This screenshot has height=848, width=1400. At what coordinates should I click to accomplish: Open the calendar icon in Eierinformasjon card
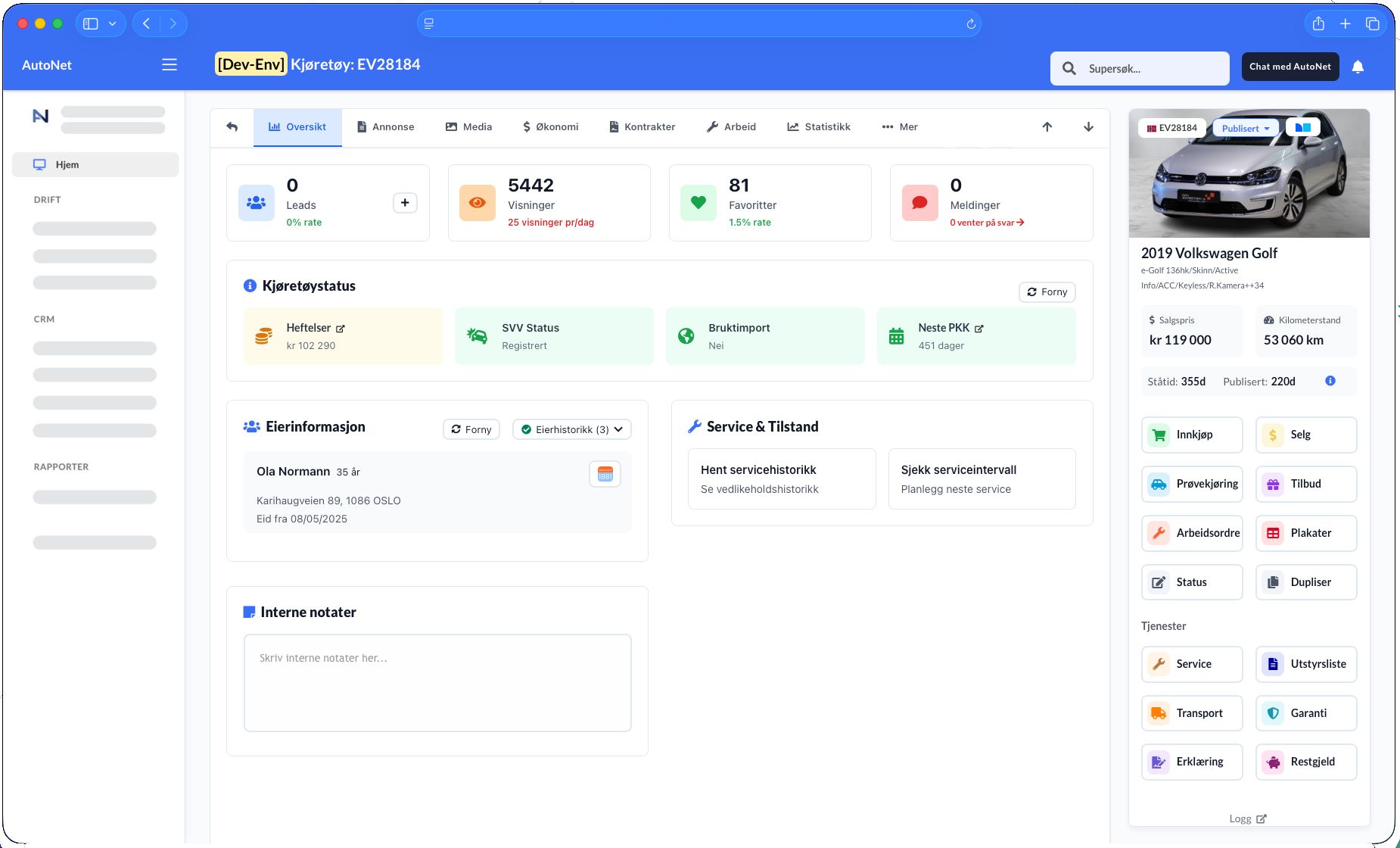[x=604, y=473]
